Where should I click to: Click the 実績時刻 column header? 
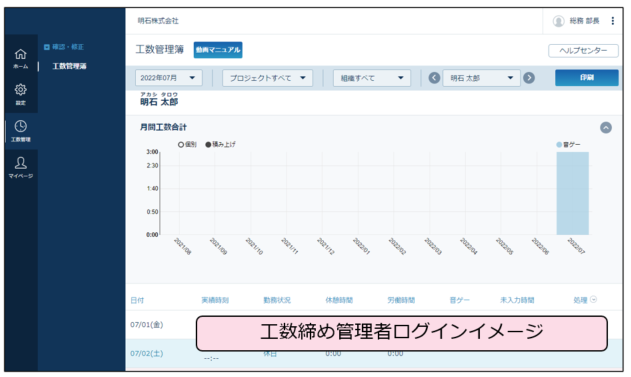point(215,300)
